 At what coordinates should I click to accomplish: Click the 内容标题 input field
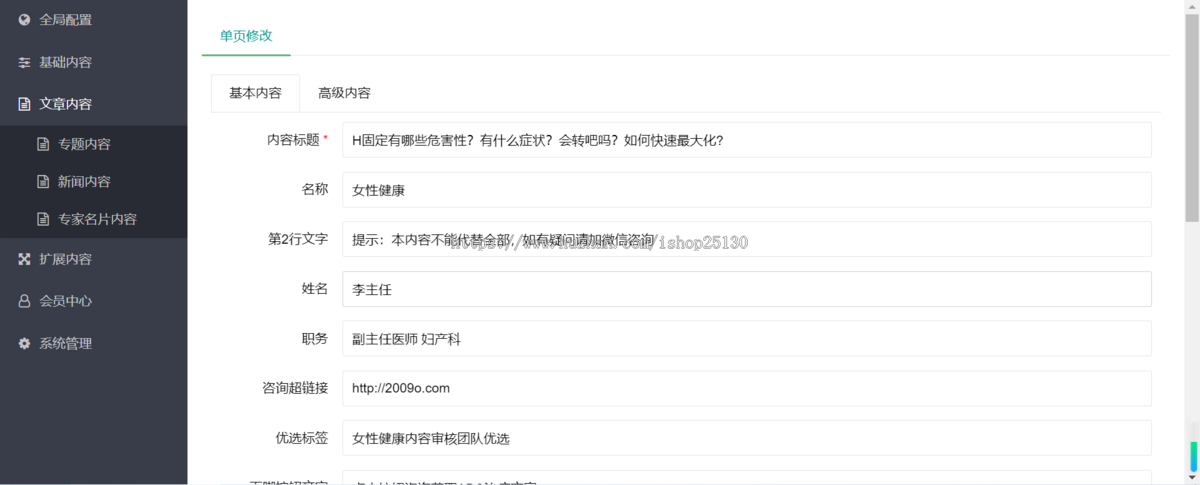tap(746, 140)
